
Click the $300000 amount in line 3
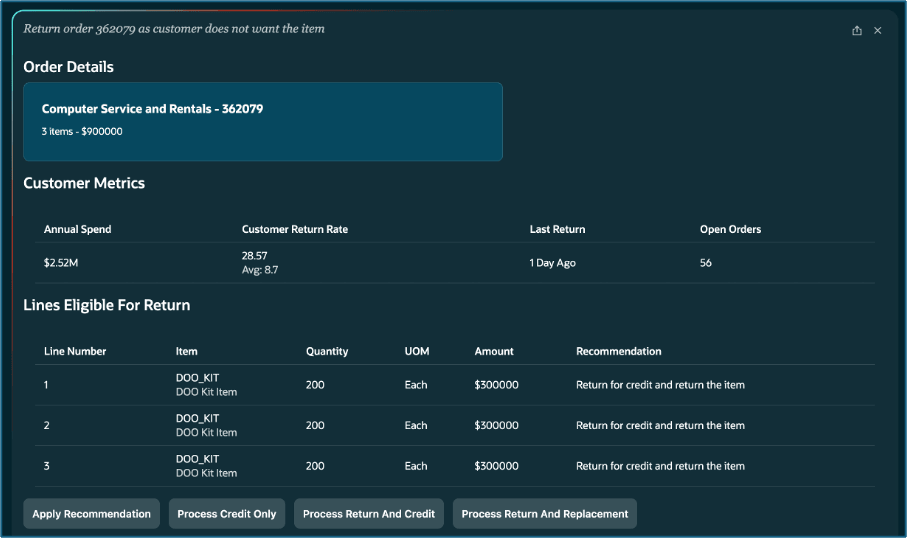click(496, 466)
